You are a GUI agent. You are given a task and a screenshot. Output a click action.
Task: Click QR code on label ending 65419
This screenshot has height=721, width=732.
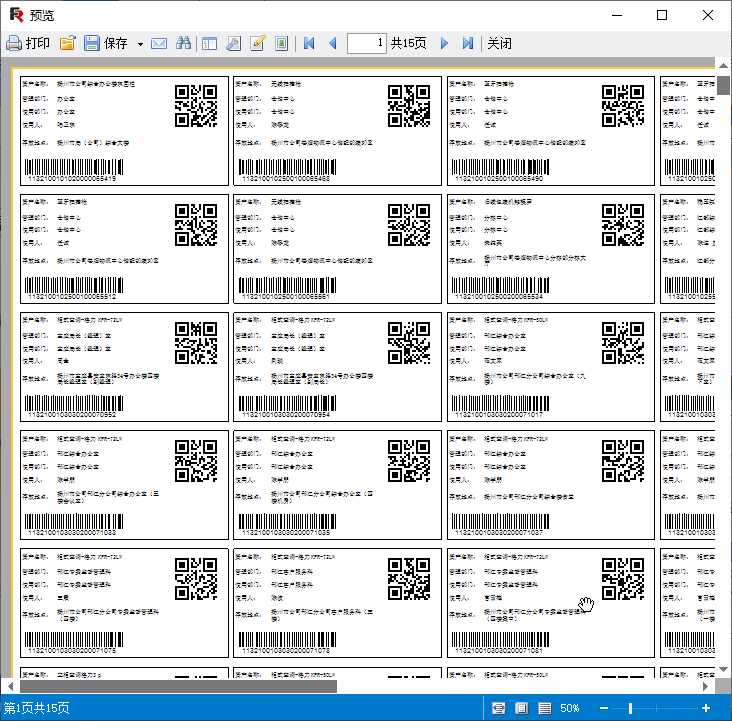coord(196,106)
